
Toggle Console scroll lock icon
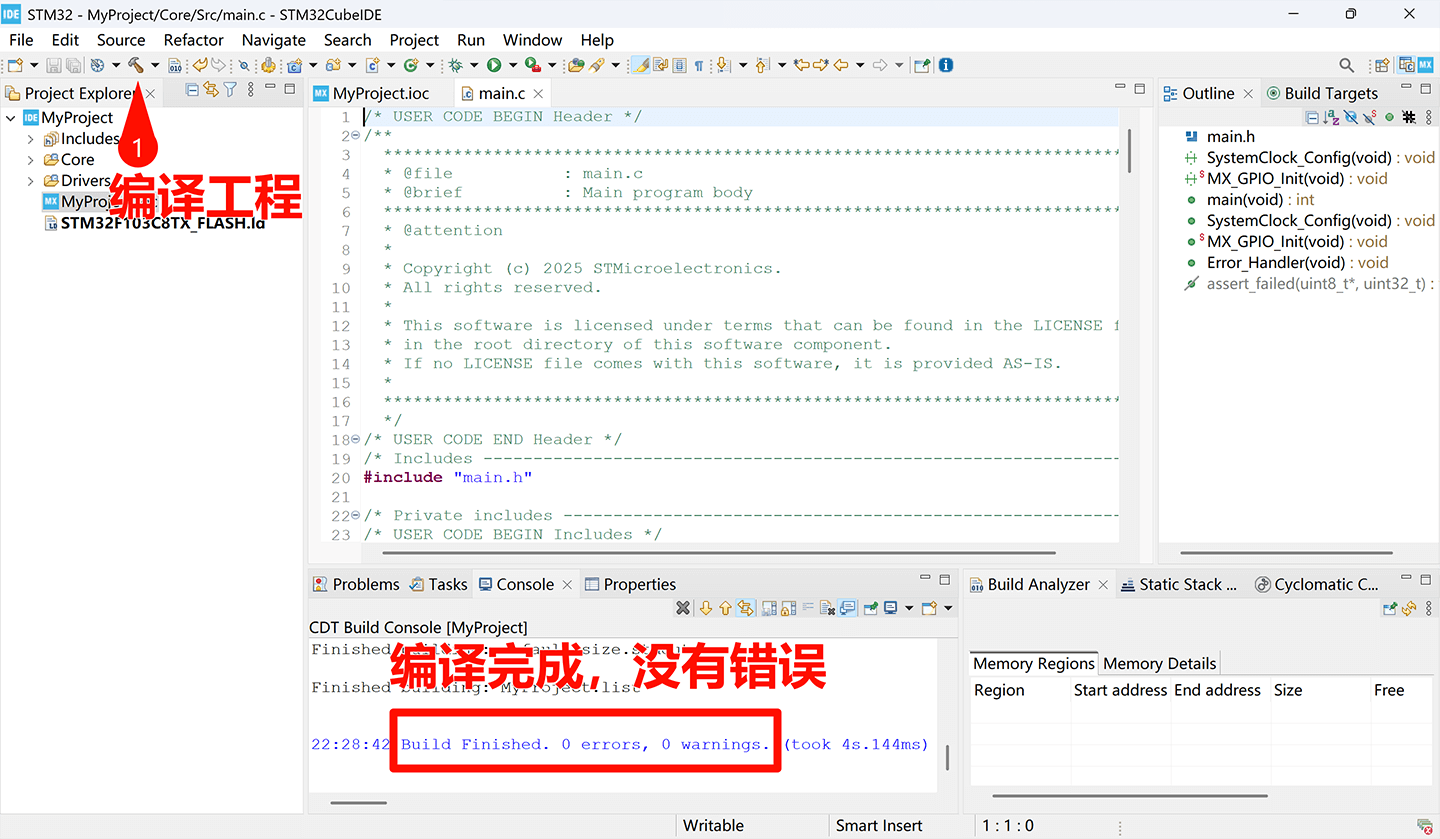788,608
